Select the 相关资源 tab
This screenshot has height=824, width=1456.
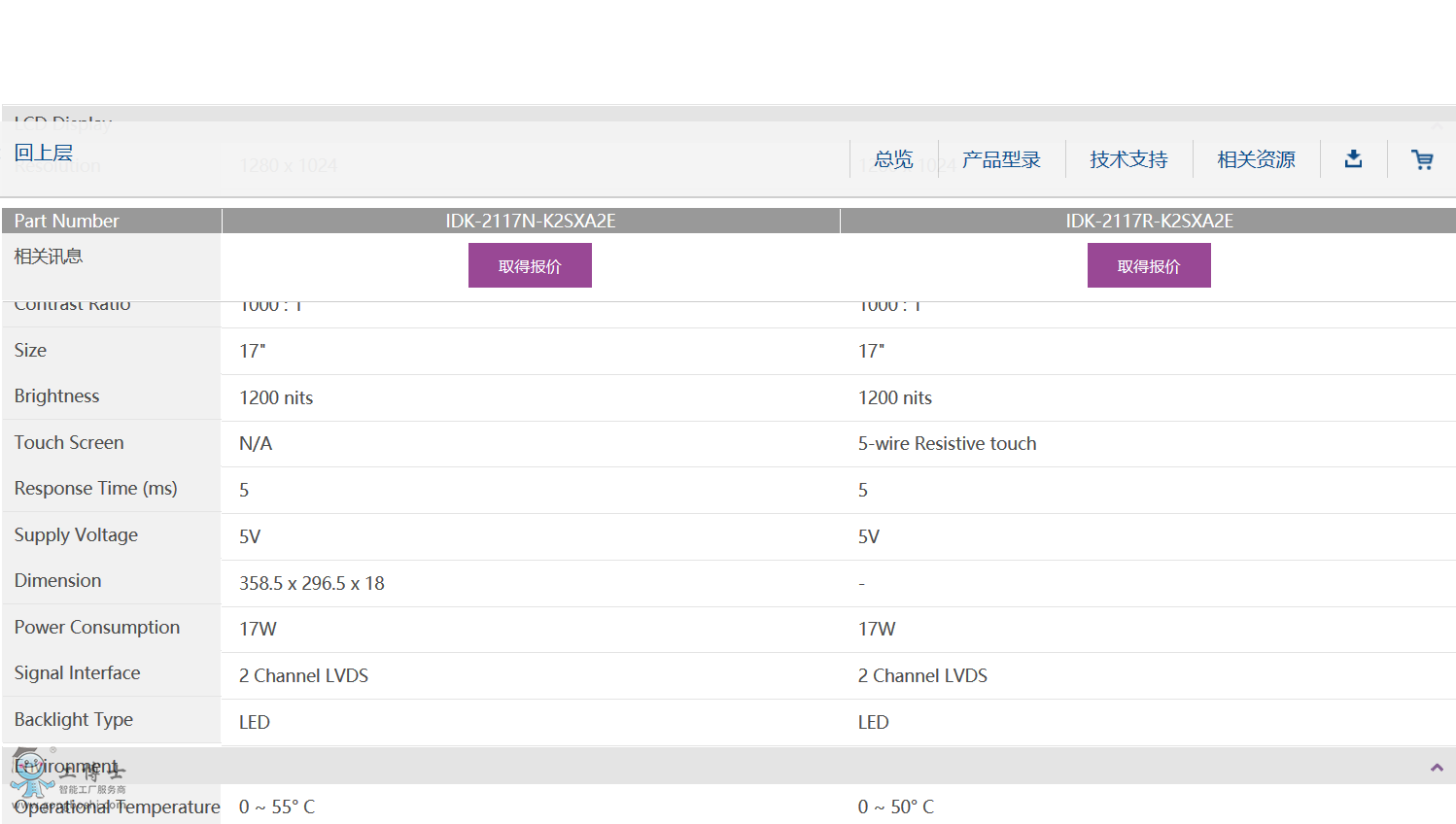coord(1256,159)
